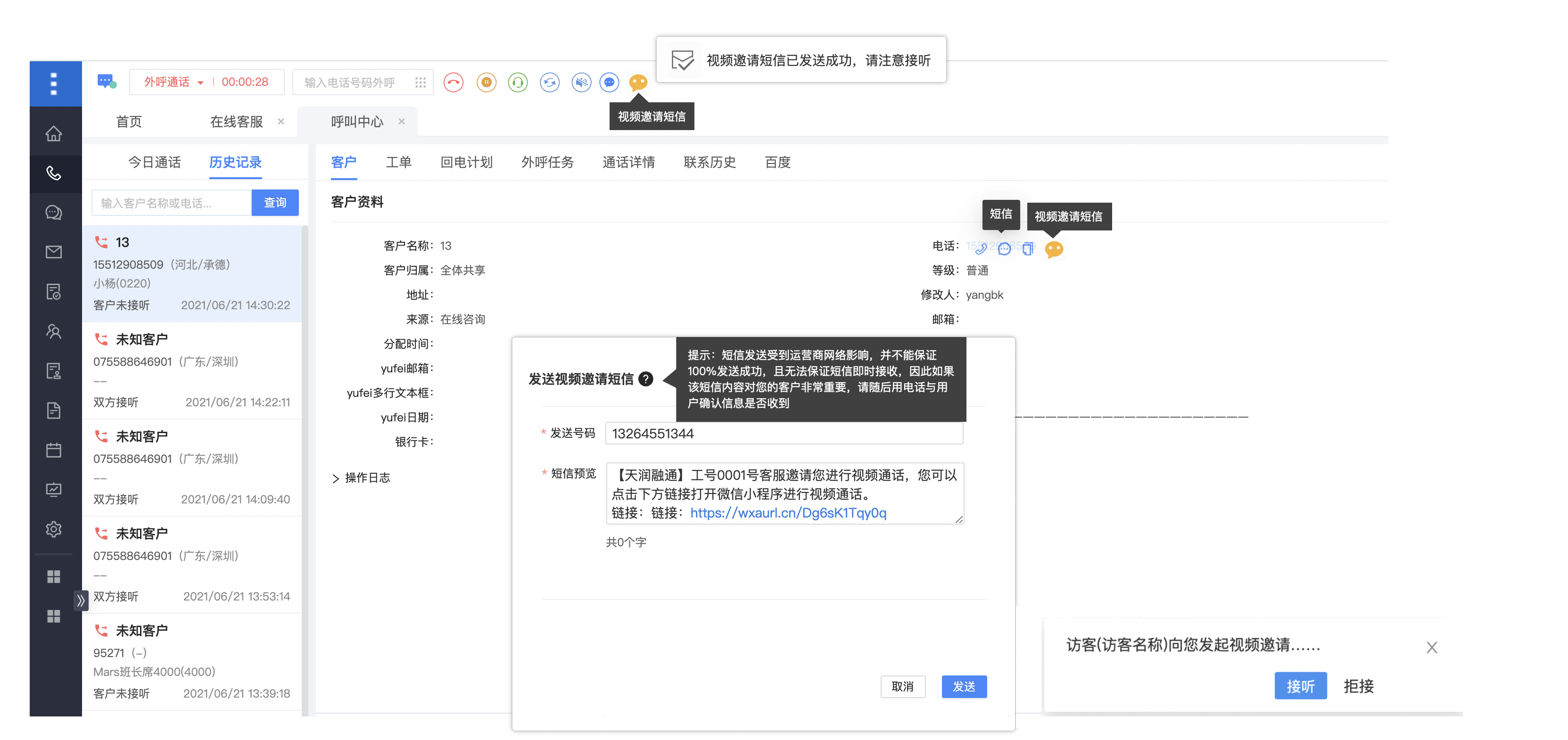Open the 工单 tab
The height and width of the screenshot is (740, 1568).
coord(399,162)
